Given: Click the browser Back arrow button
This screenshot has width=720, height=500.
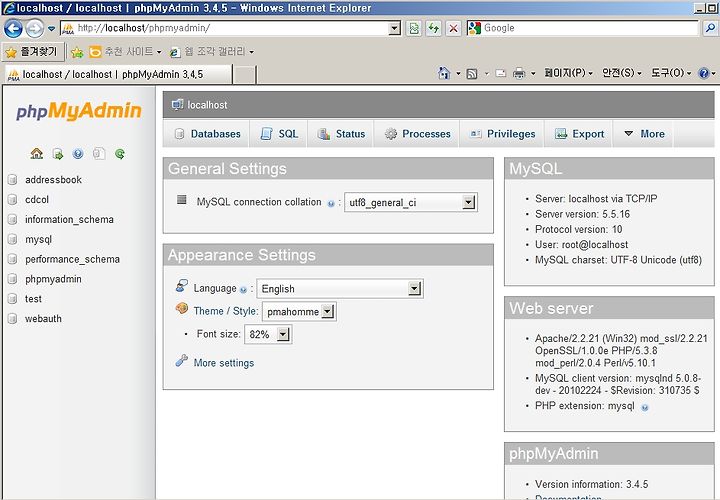Looking at the screenshot, I should [13, 28].
